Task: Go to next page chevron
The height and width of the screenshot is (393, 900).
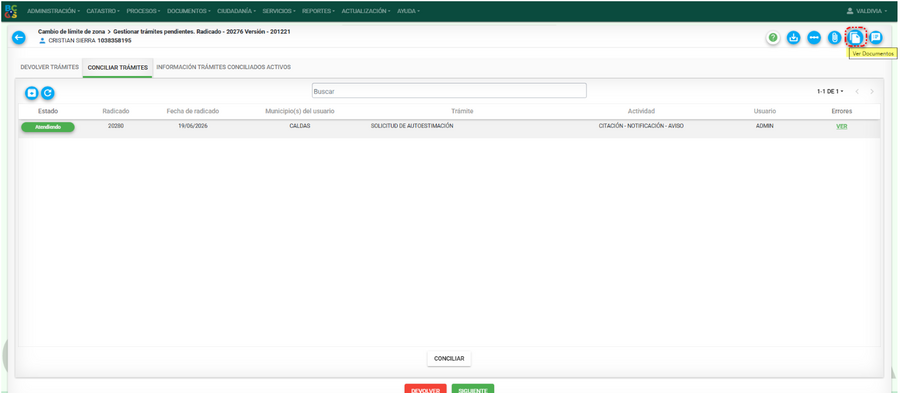Action: [x=872, y=92]
